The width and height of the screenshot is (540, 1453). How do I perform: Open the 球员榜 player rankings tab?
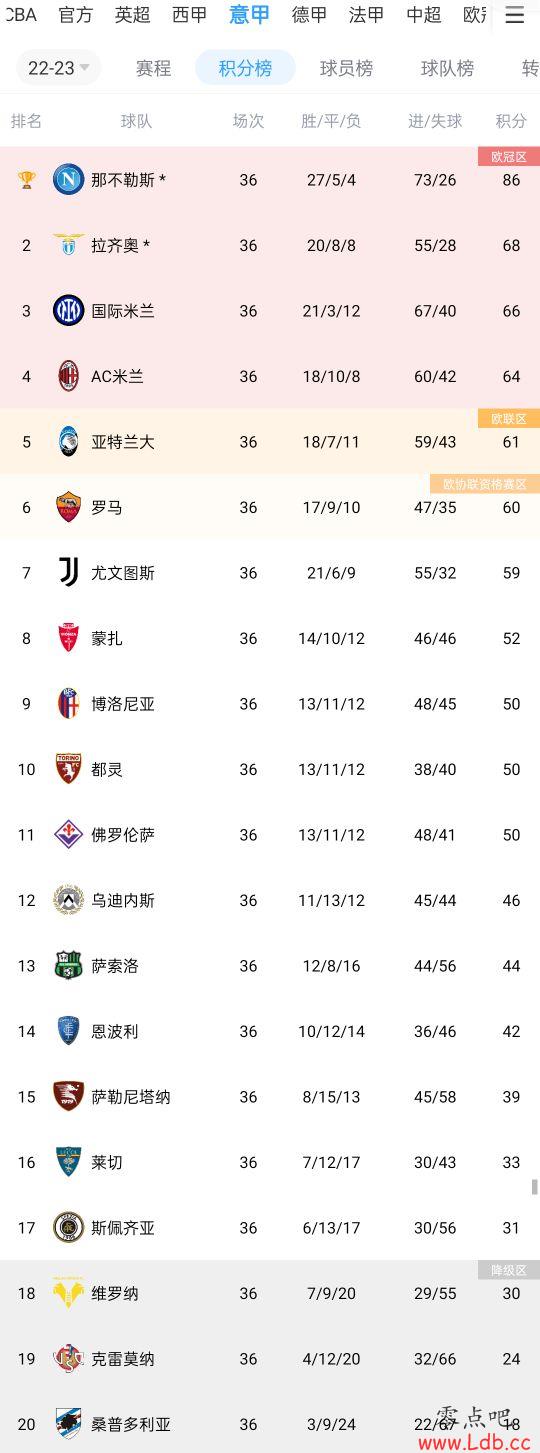click(x=346, y=68)
